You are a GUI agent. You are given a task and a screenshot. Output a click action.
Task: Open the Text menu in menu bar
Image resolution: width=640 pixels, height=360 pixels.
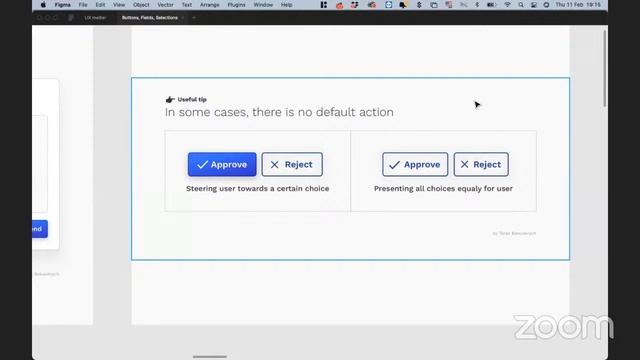pyautogui.click(x=187, y=5)
